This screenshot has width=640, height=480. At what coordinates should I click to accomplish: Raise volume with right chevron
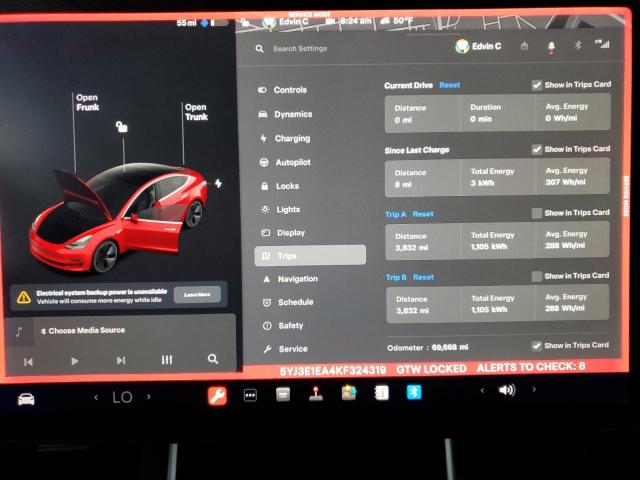coord(534,389)
